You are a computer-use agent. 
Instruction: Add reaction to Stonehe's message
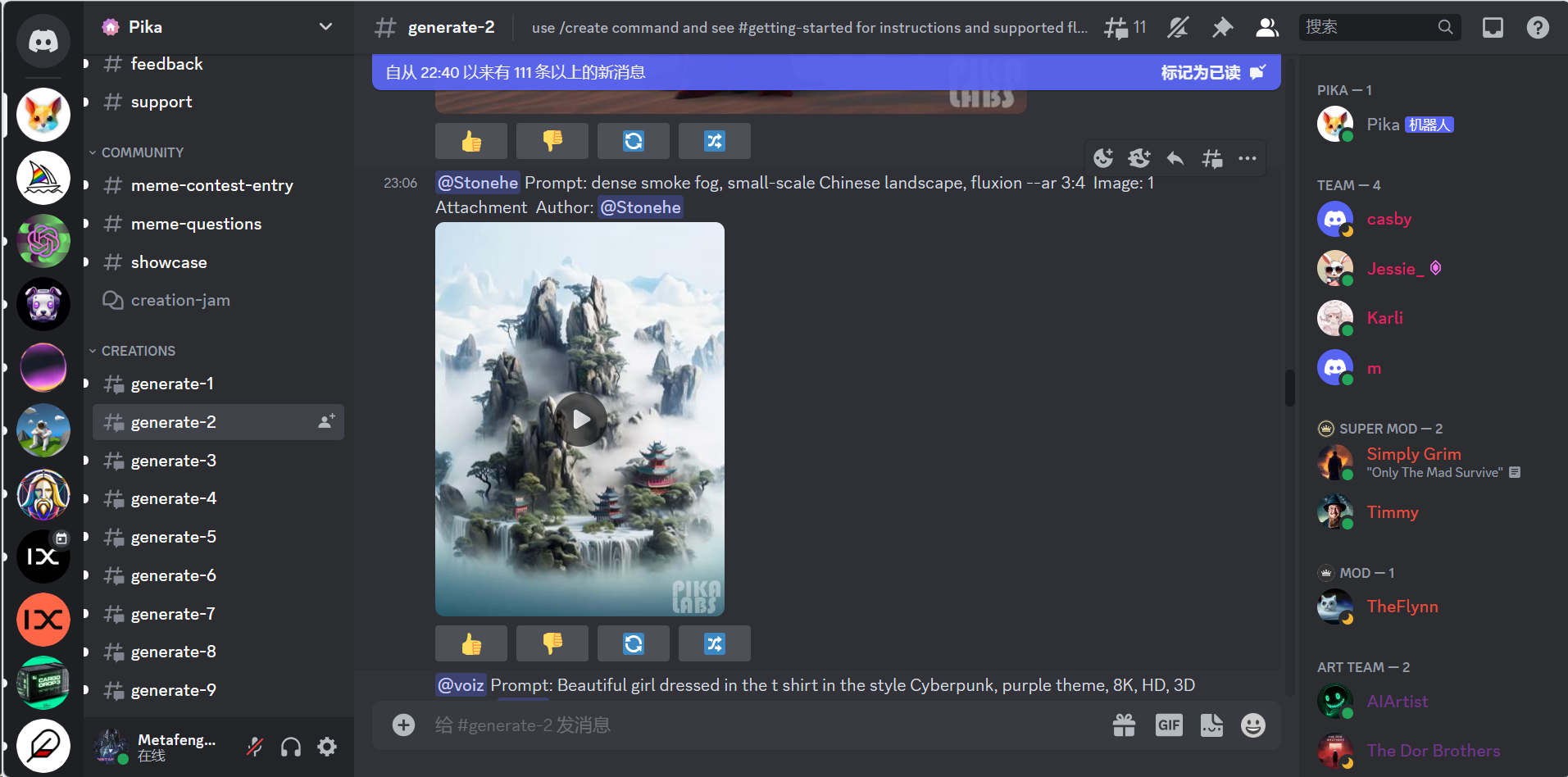1103,158
